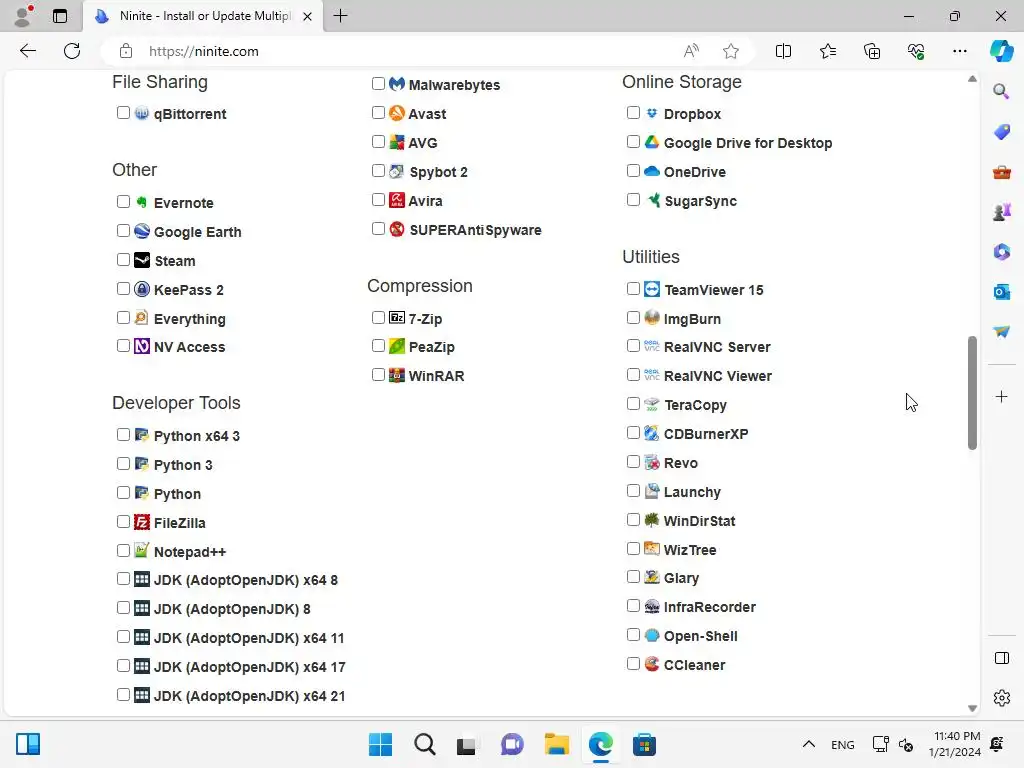
Task: Open the Windows Start menu
Action: (x=380, y=744)
